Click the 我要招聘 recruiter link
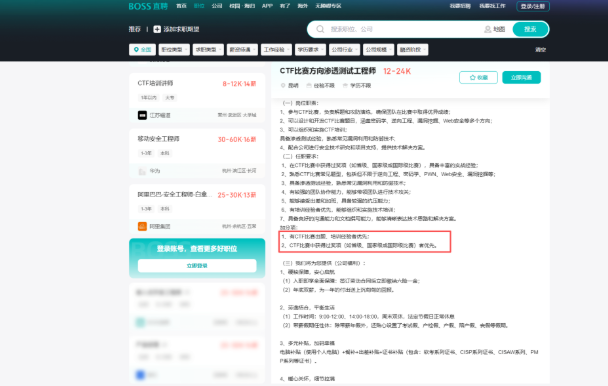Screen dimensions: 608x386 (x=460, y=6)
